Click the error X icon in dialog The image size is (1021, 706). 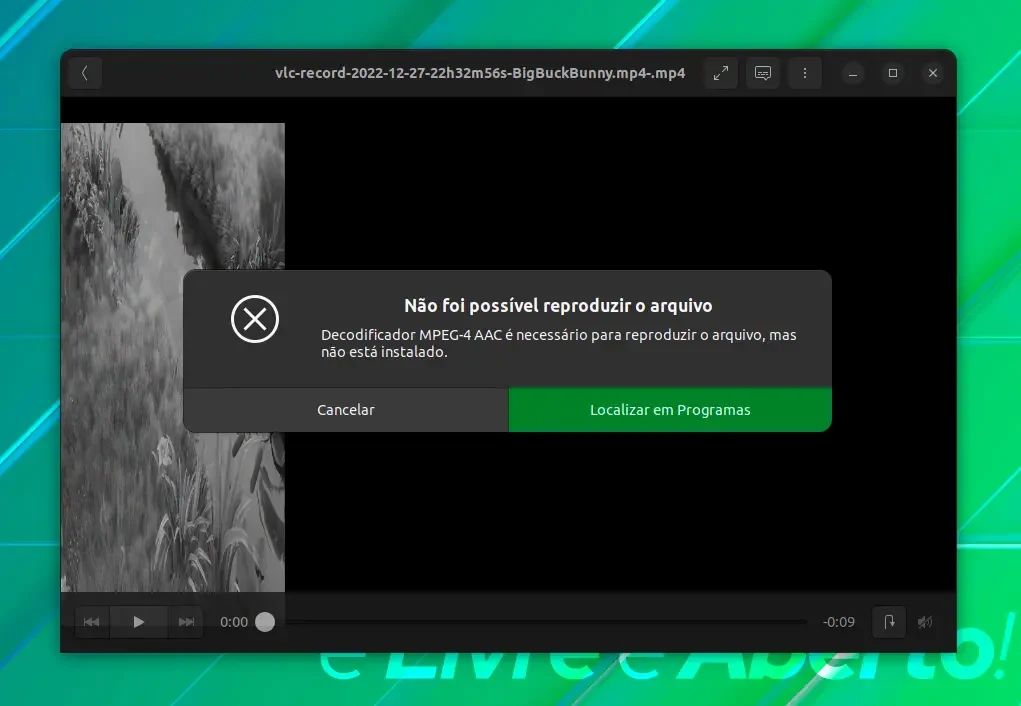pos(255,319)
